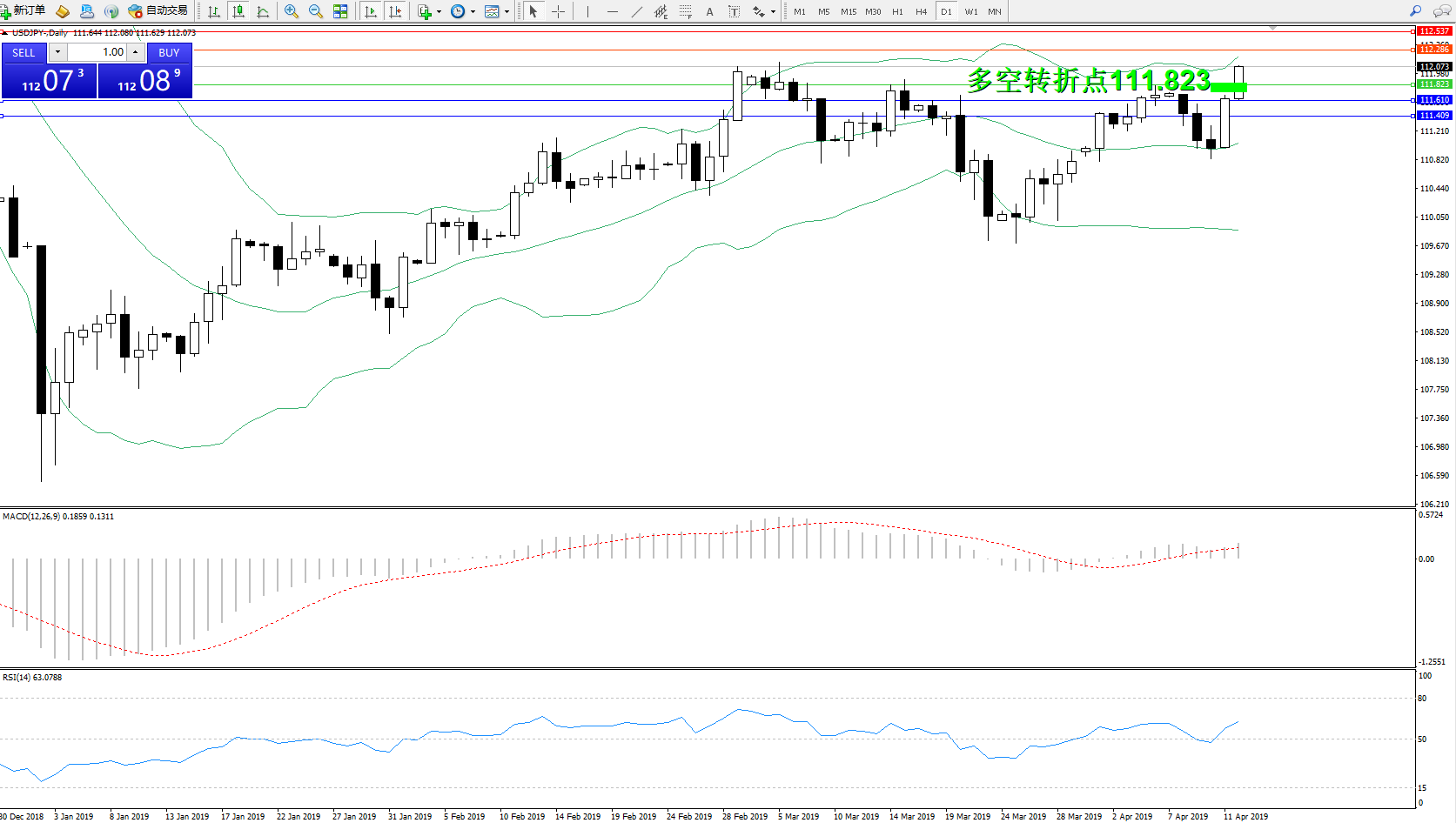Click the New Order (新订单) button
Viewport: 1456px width, 823px height.
(x=23, y=11)
